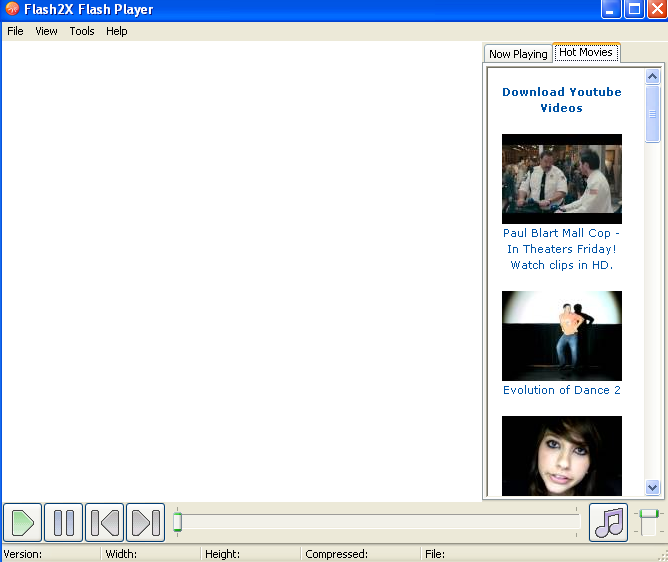Click the Hot Movies scroll down arrow
This screenshot has width=668, height=562.
(x=652, y=487)
